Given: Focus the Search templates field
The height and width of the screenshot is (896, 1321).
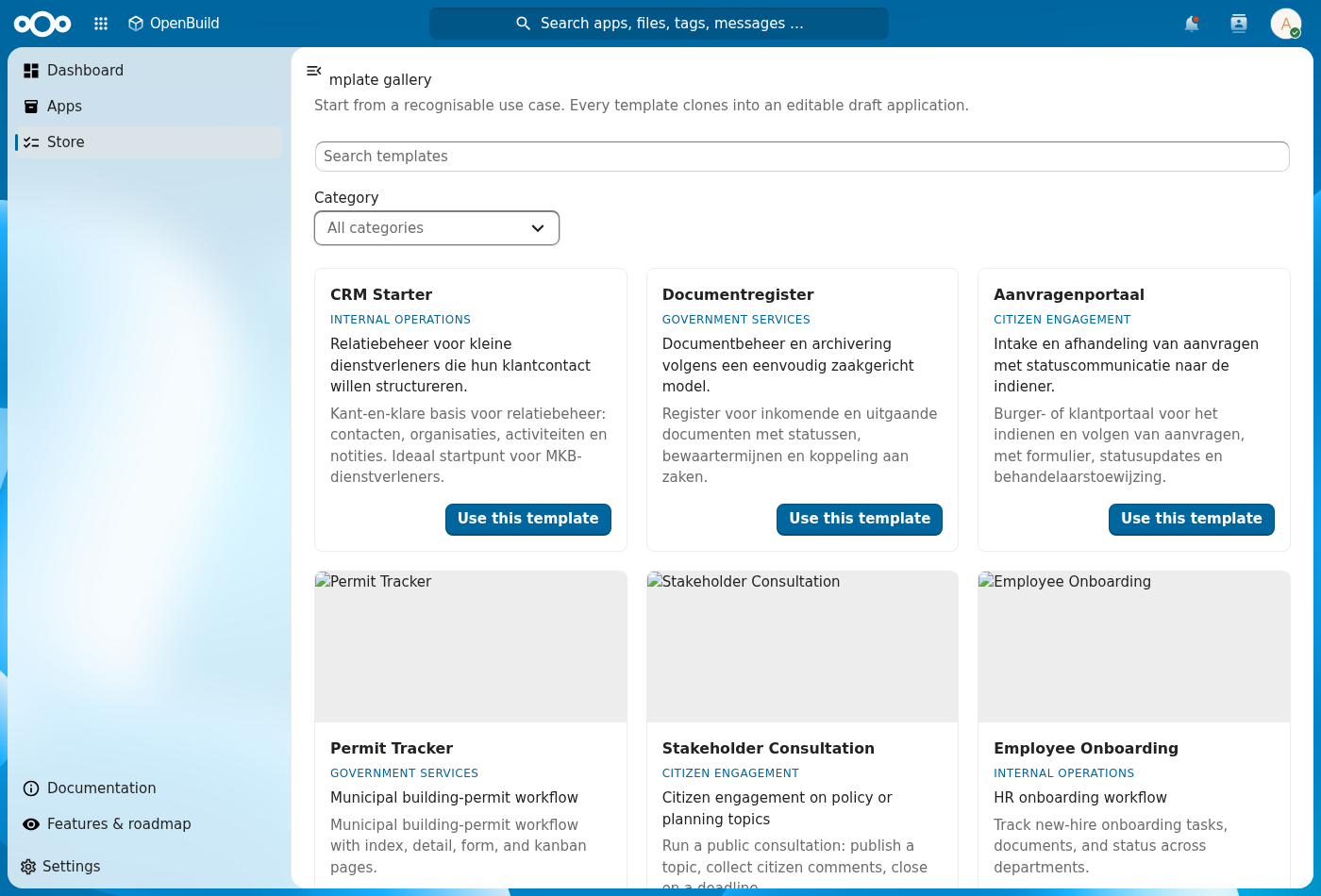Looking at the screenshot, I should point(802,157).
